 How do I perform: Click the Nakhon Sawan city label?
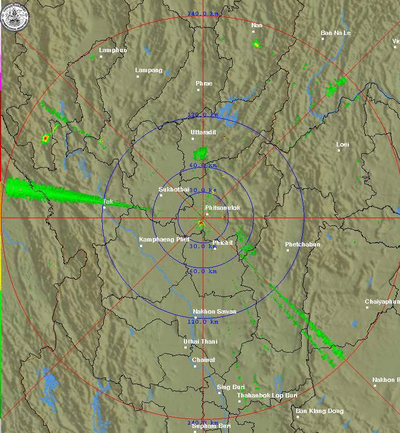click(x=214, y=312)
